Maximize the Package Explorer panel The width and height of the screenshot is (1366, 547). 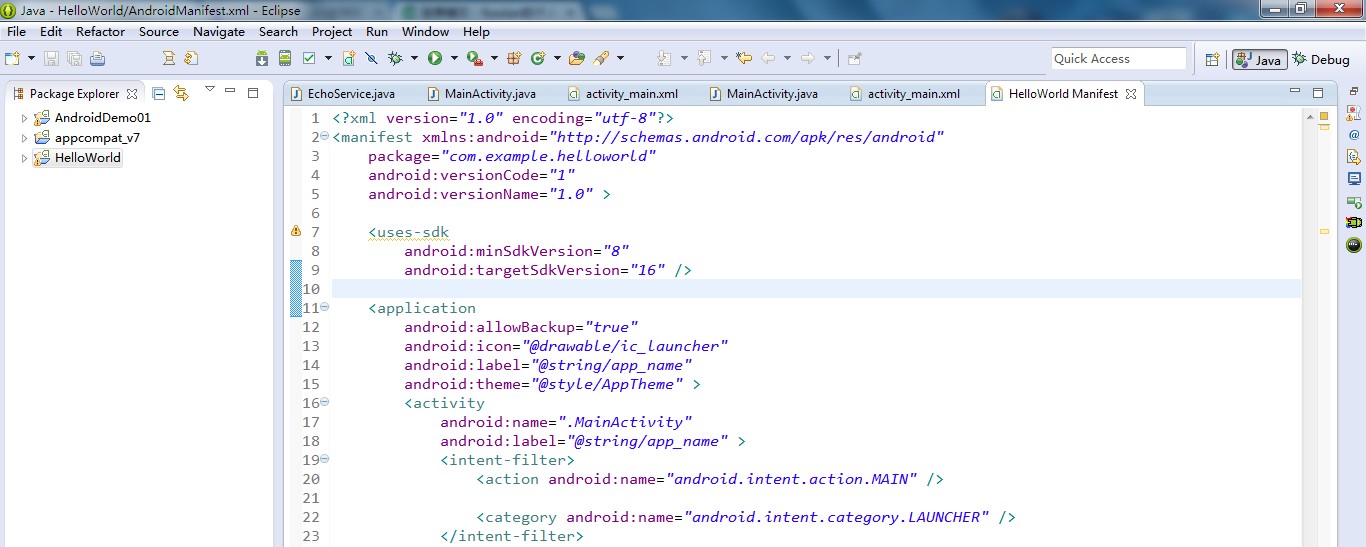coord(253,92)
